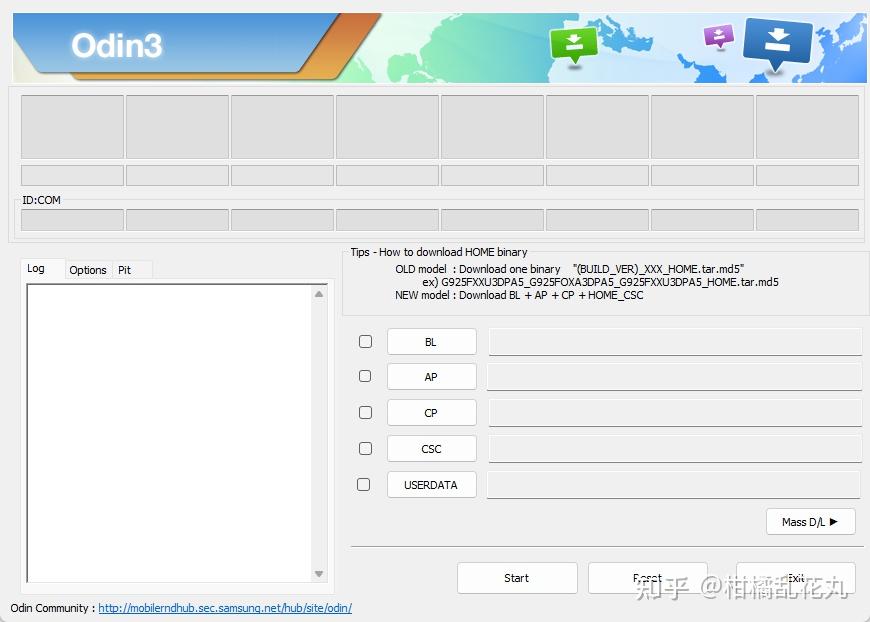The image size is (870, 622).
Task: Click inside the empty Log text area
Action: click(169, 433)
